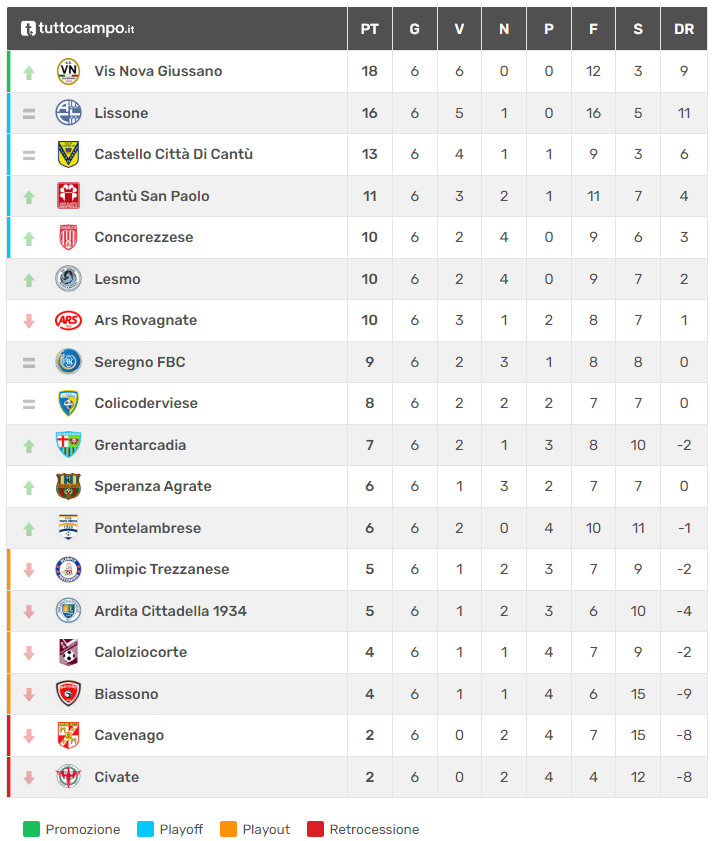The image size is (716, 841).
Task: Click the Cavenago team crest
Action: pyautogui.click(x=68, y=736)
